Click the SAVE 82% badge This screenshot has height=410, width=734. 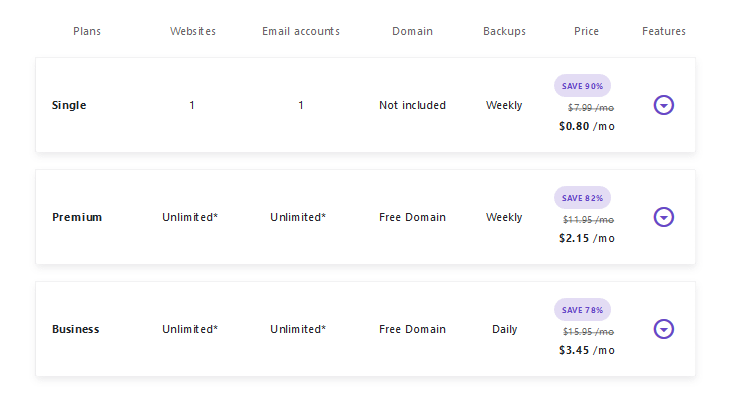coord(582,198)
